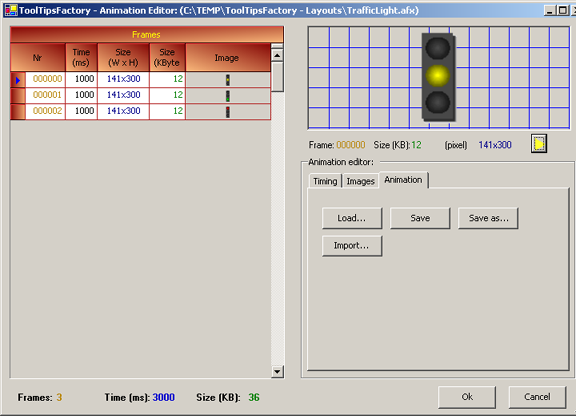Image resolution: width=576 pixels, height=416 pixels.
Task: Click the row selector of frame 000001
Action: [x=18, y=96]
